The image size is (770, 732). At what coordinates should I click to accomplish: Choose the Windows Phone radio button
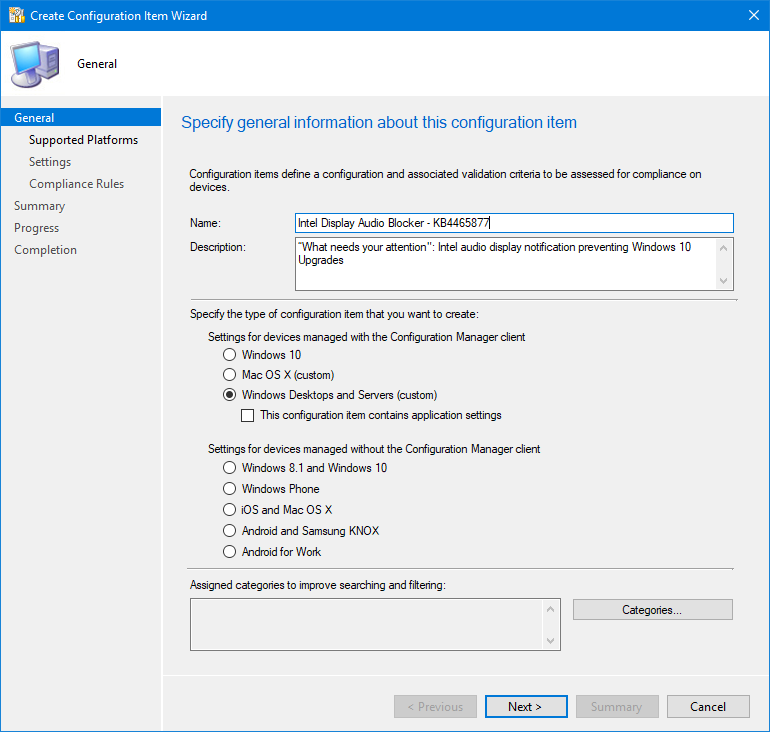[x=230, y=489]
